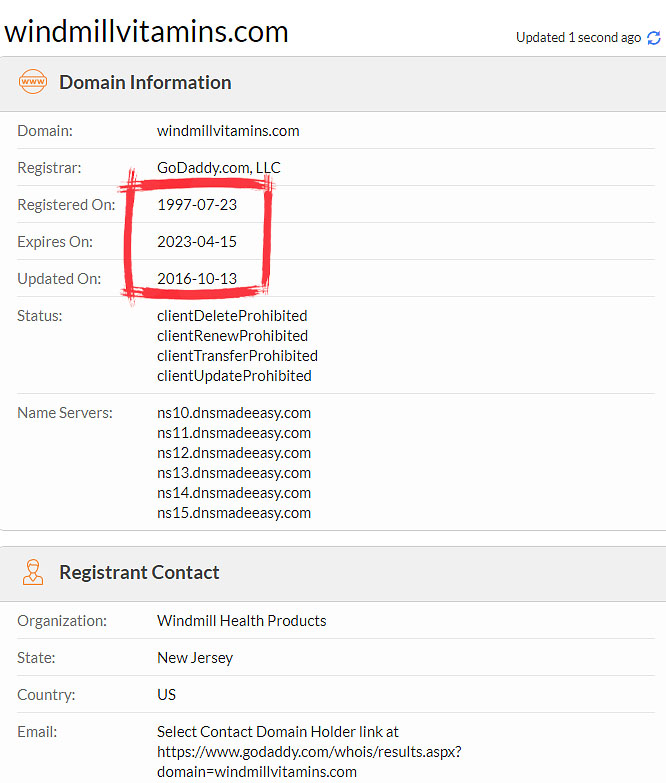The width and height of the screenshot is (666, 783).
Task: Click the updated date 2016-10-13
Action: pos(197,279)
